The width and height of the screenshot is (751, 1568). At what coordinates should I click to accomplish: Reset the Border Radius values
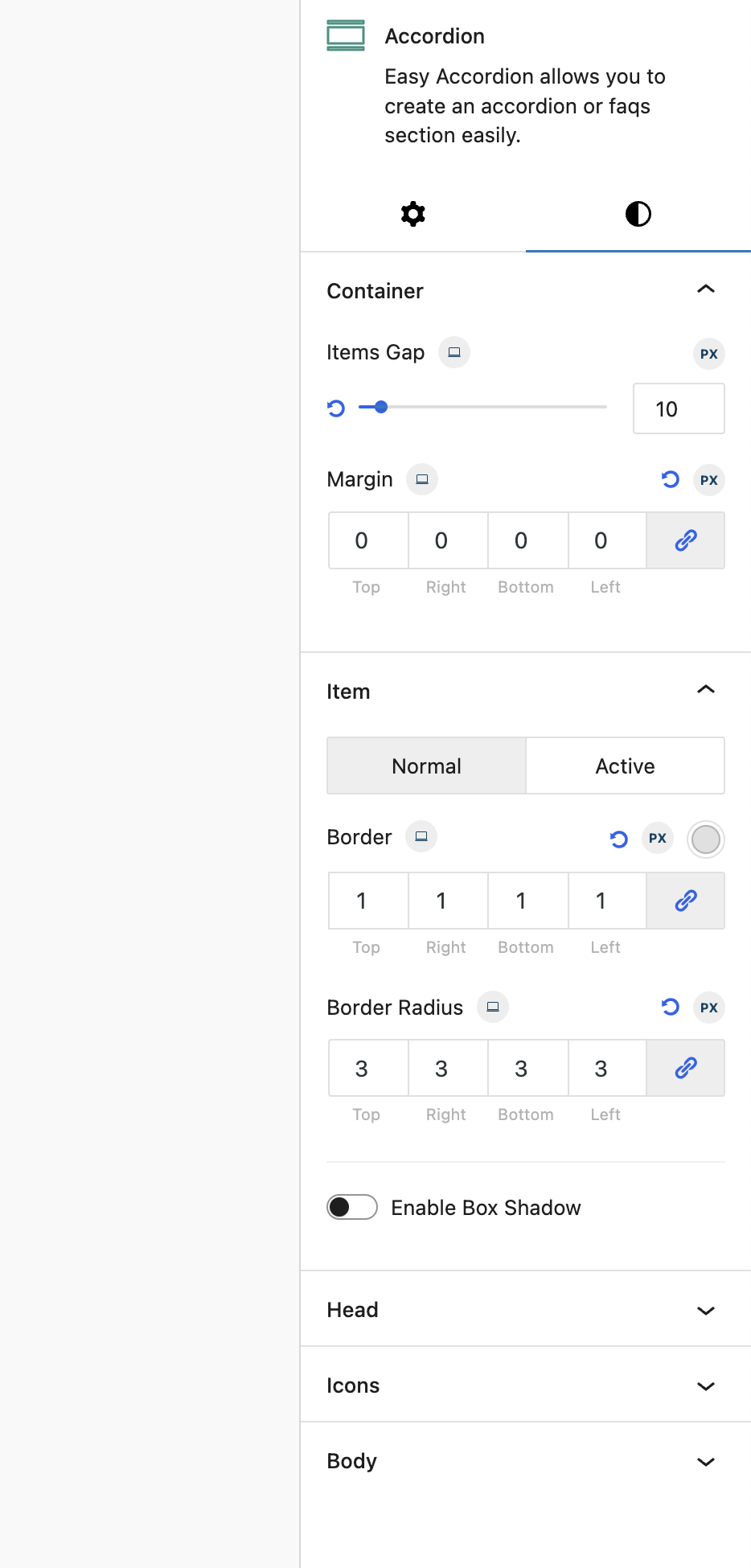pyautogui.click(x=670, y=1007)
